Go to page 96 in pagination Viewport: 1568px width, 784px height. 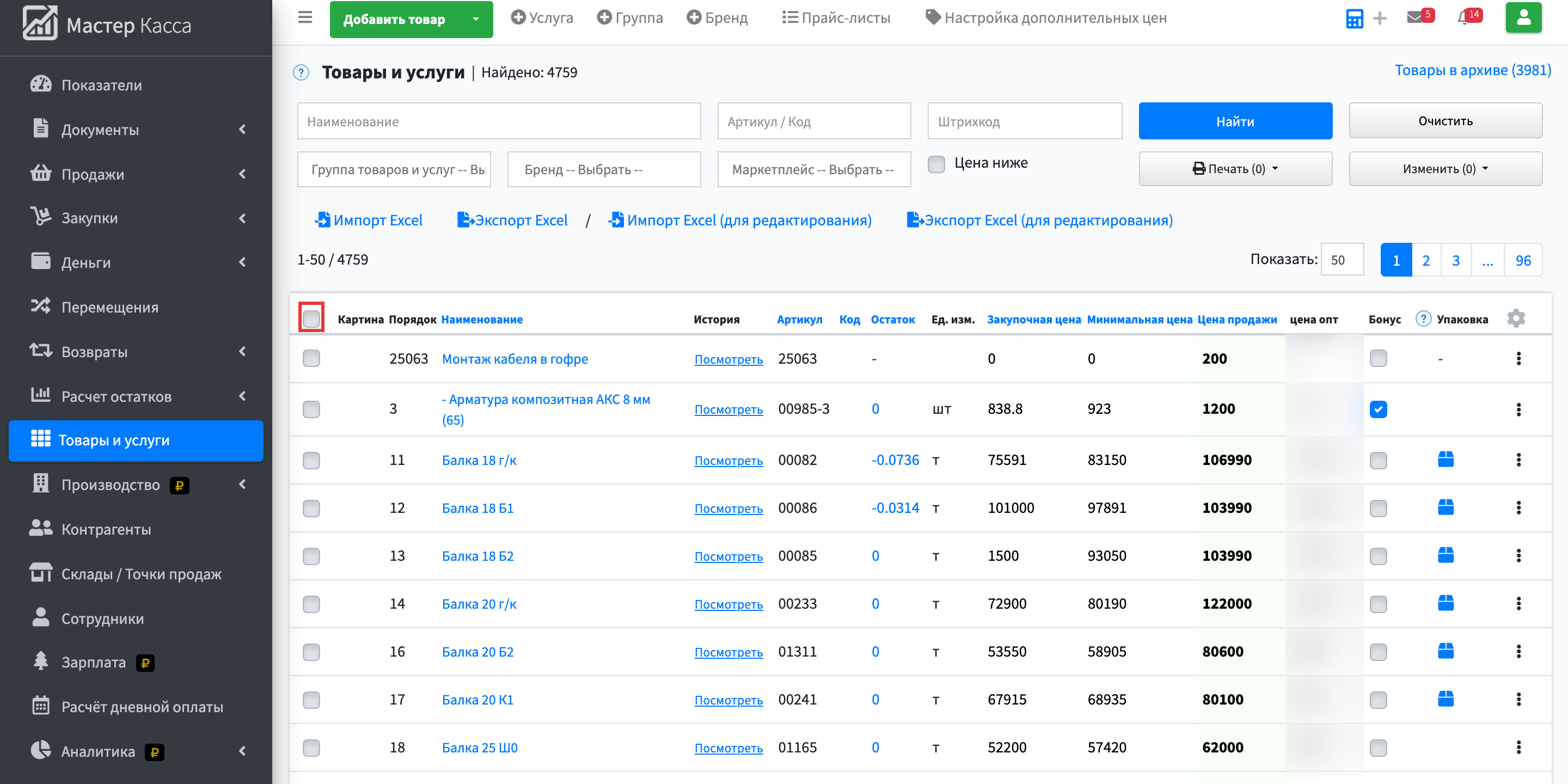coord(1522,260)
